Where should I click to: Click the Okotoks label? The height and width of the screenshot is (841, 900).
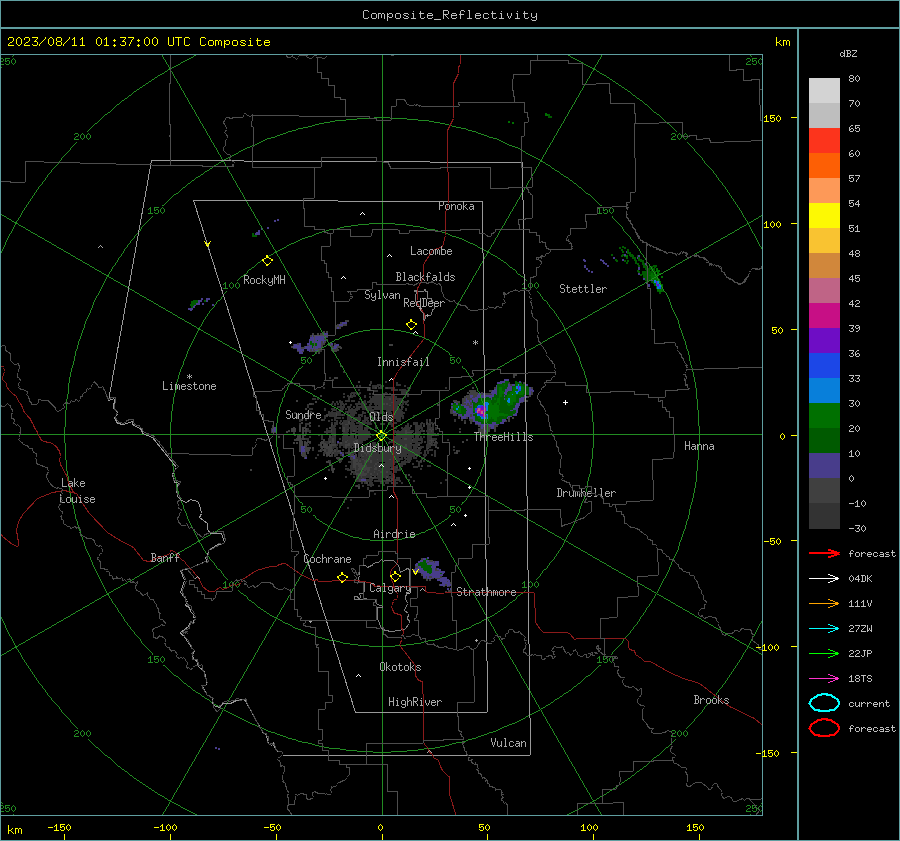coord(400,667)
